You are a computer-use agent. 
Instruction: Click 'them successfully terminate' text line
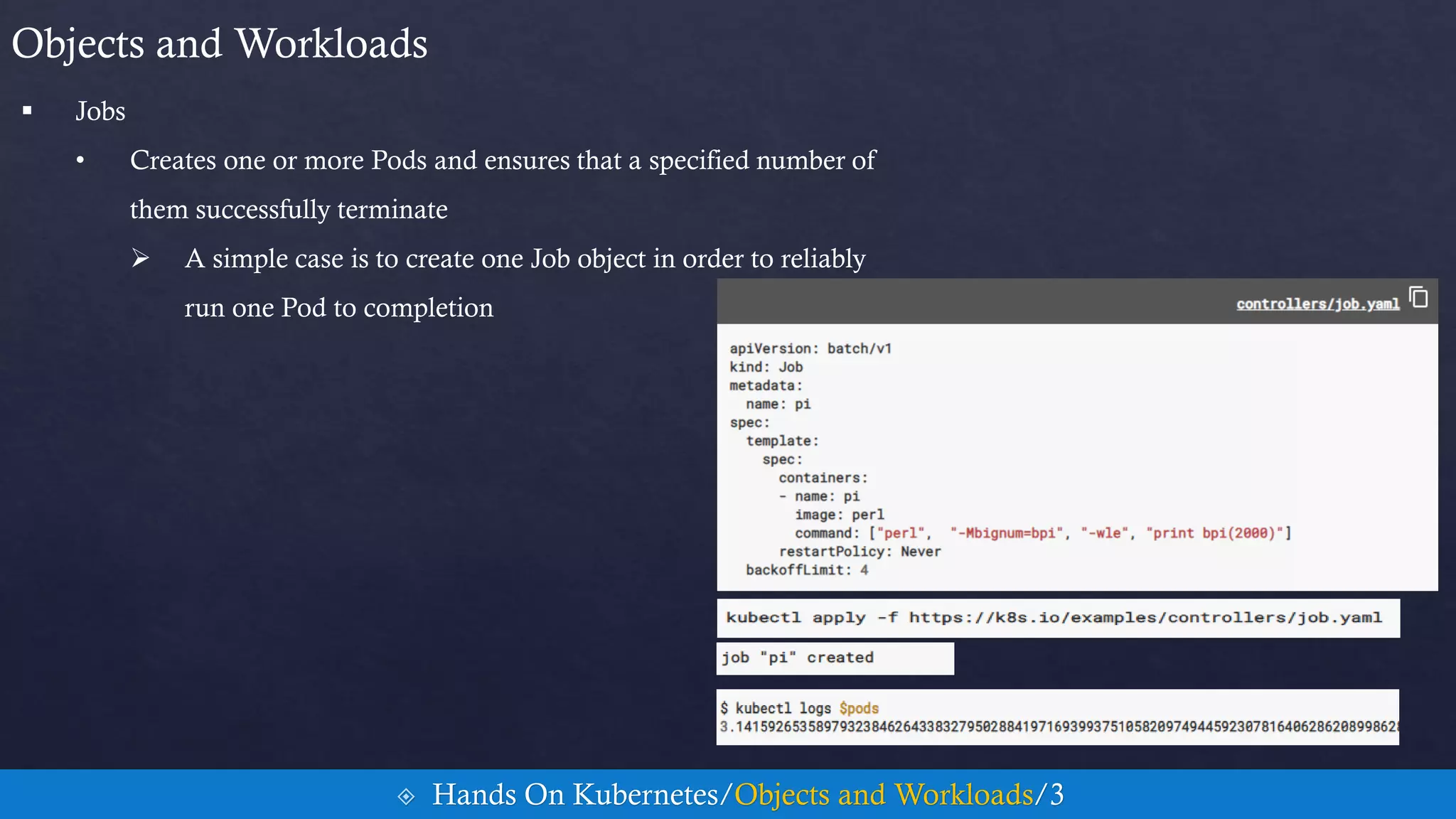(289, 210)
